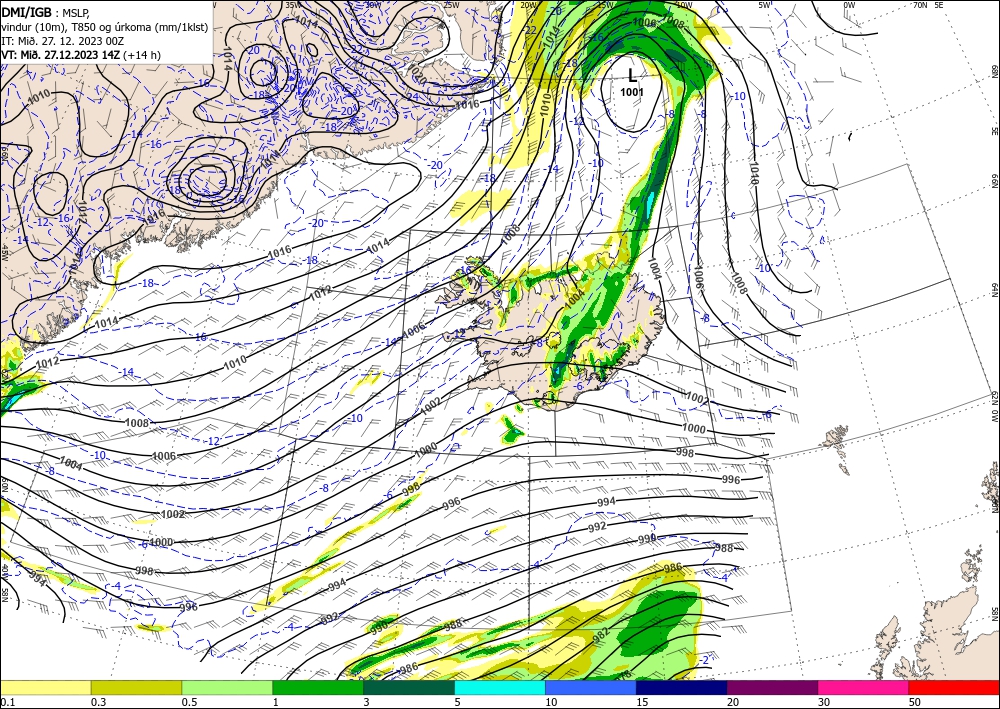The image size is (1000, 709).
Task: Click the pink 30 mm legend swatch
Action: point(864,688)
